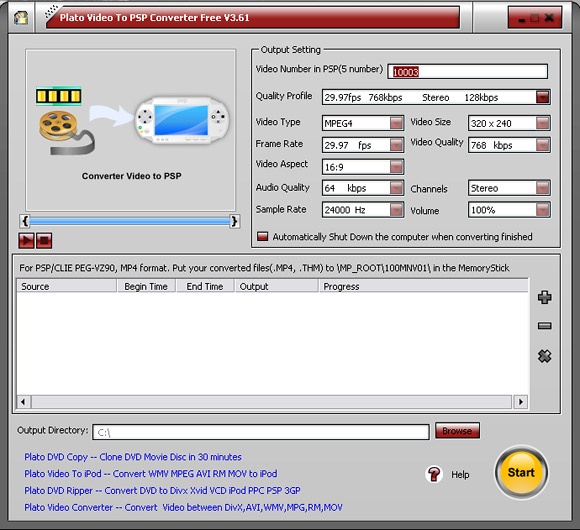
Task: Click file list scrollbar right arrow
Action: (x=521, y=402)
